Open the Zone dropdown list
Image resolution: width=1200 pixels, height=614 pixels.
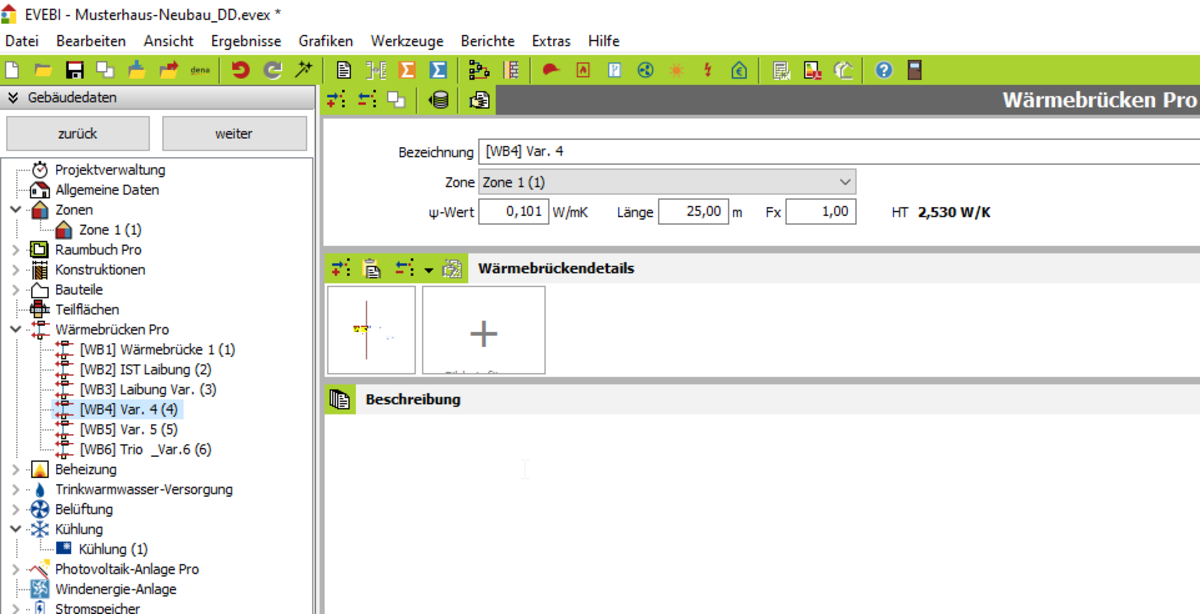click(x=845, y=182)
